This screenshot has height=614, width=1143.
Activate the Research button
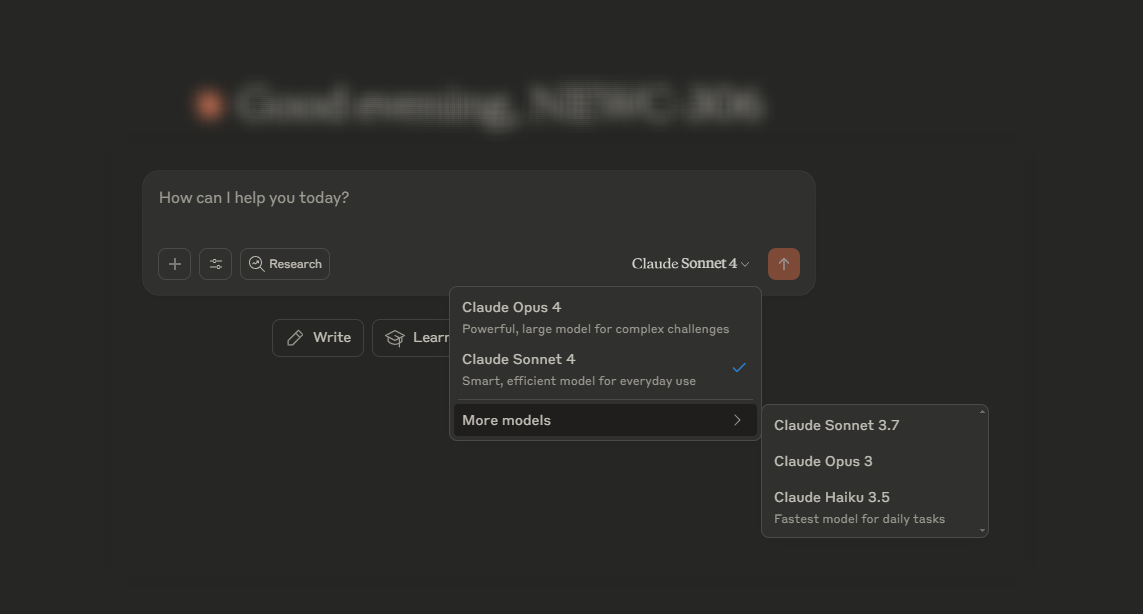285,264
